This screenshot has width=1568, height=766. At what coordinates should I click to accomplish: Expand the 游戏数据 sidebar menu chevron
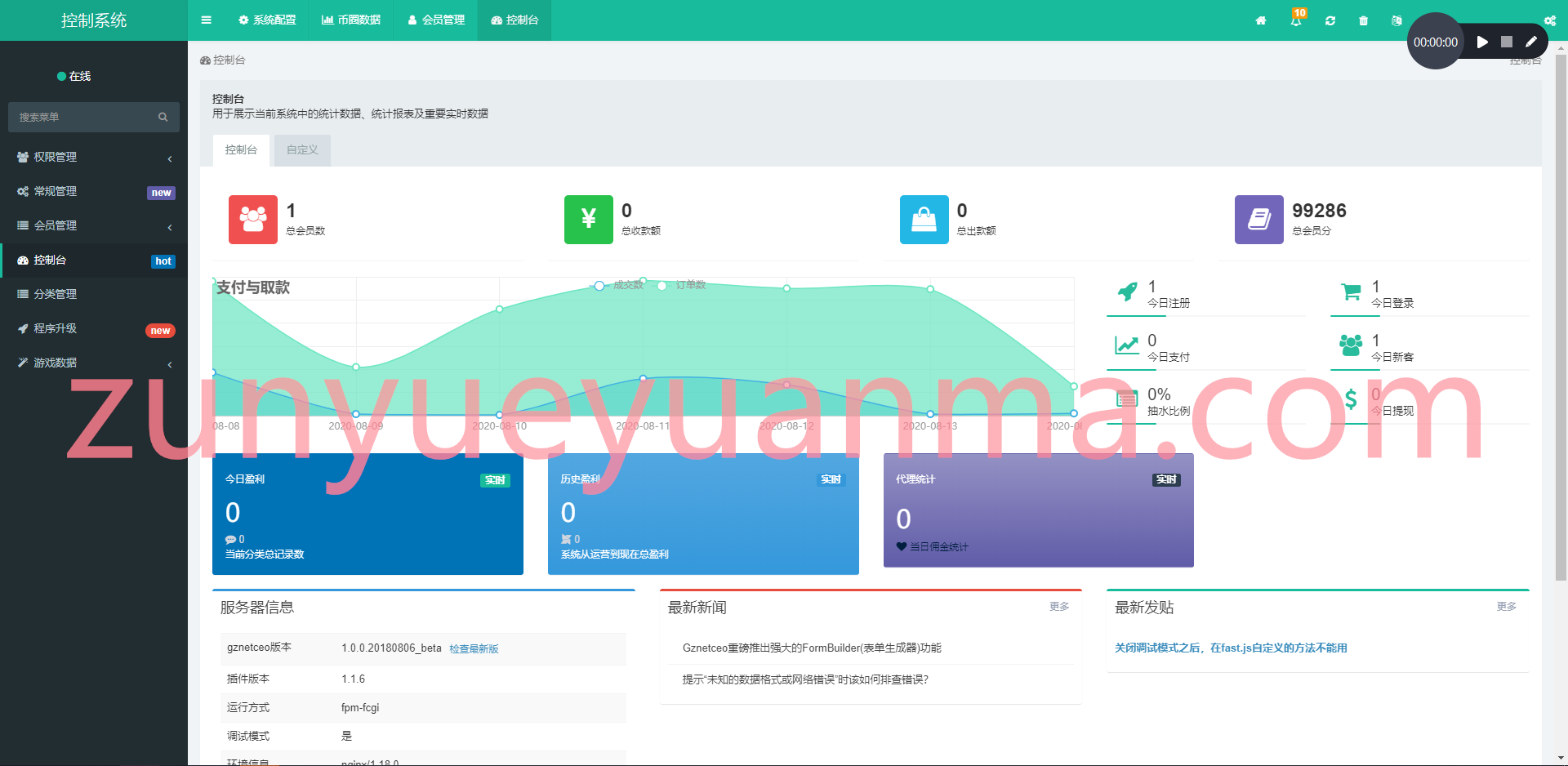[x=170, y=364]
